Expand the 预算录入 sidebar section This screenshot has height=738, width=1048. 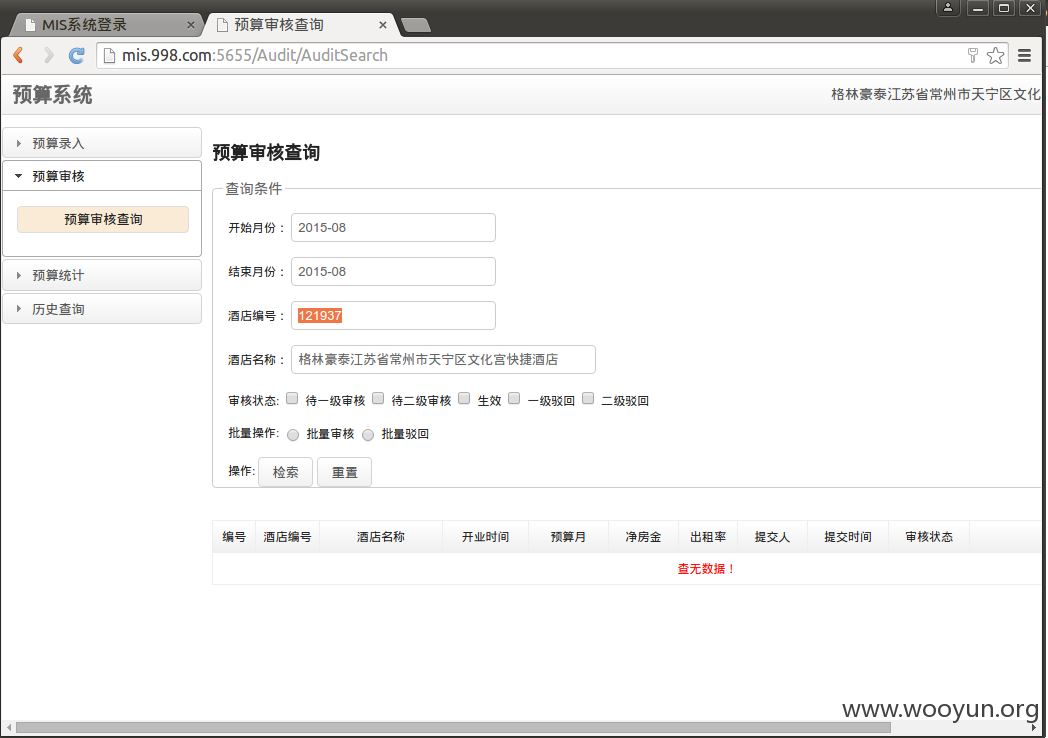[102, 143]
